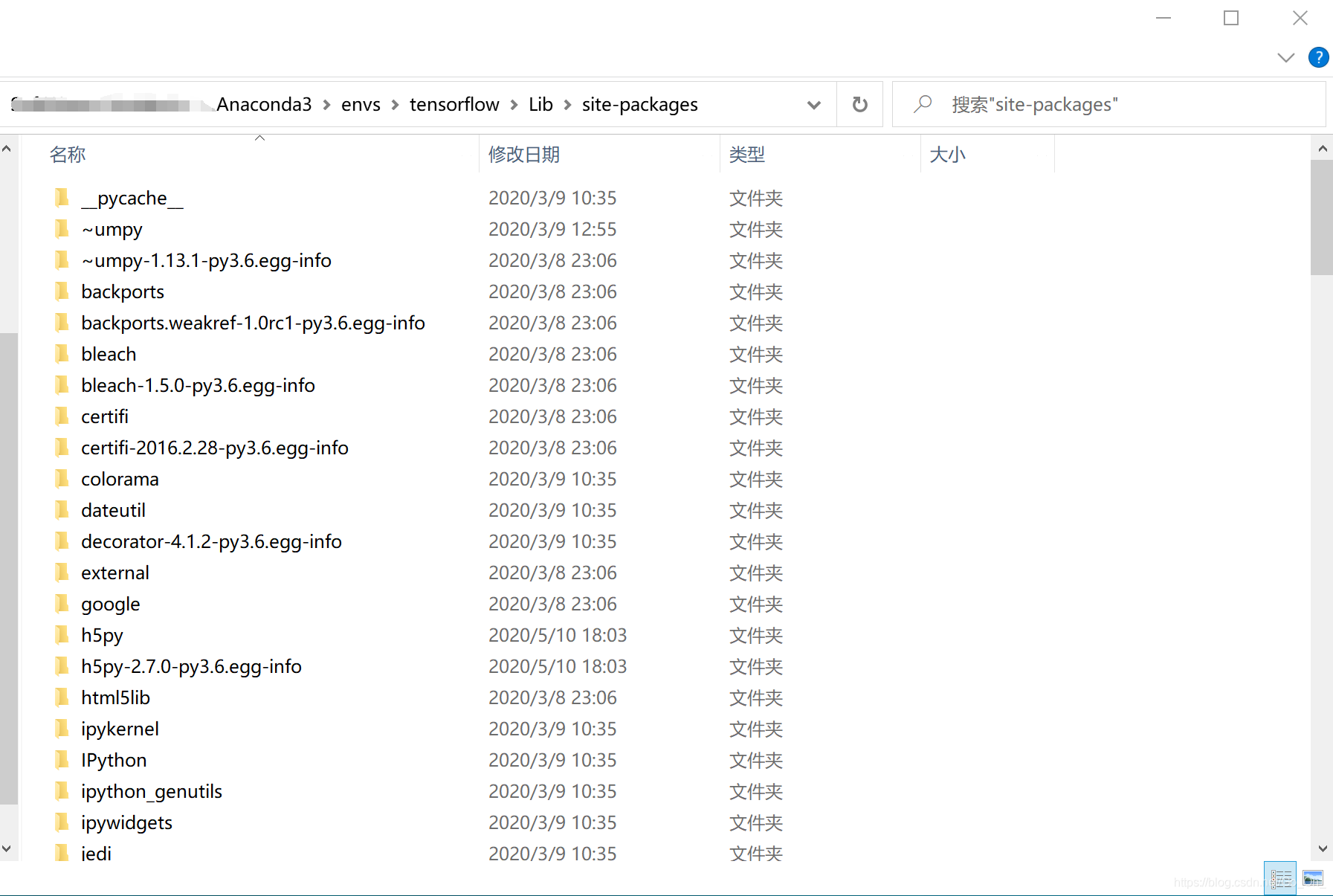Select the bleach-1.5.0-py3.6.egg-info folder icon
The height and width of the screenshot is (896, 1333).
coord(62,385)
